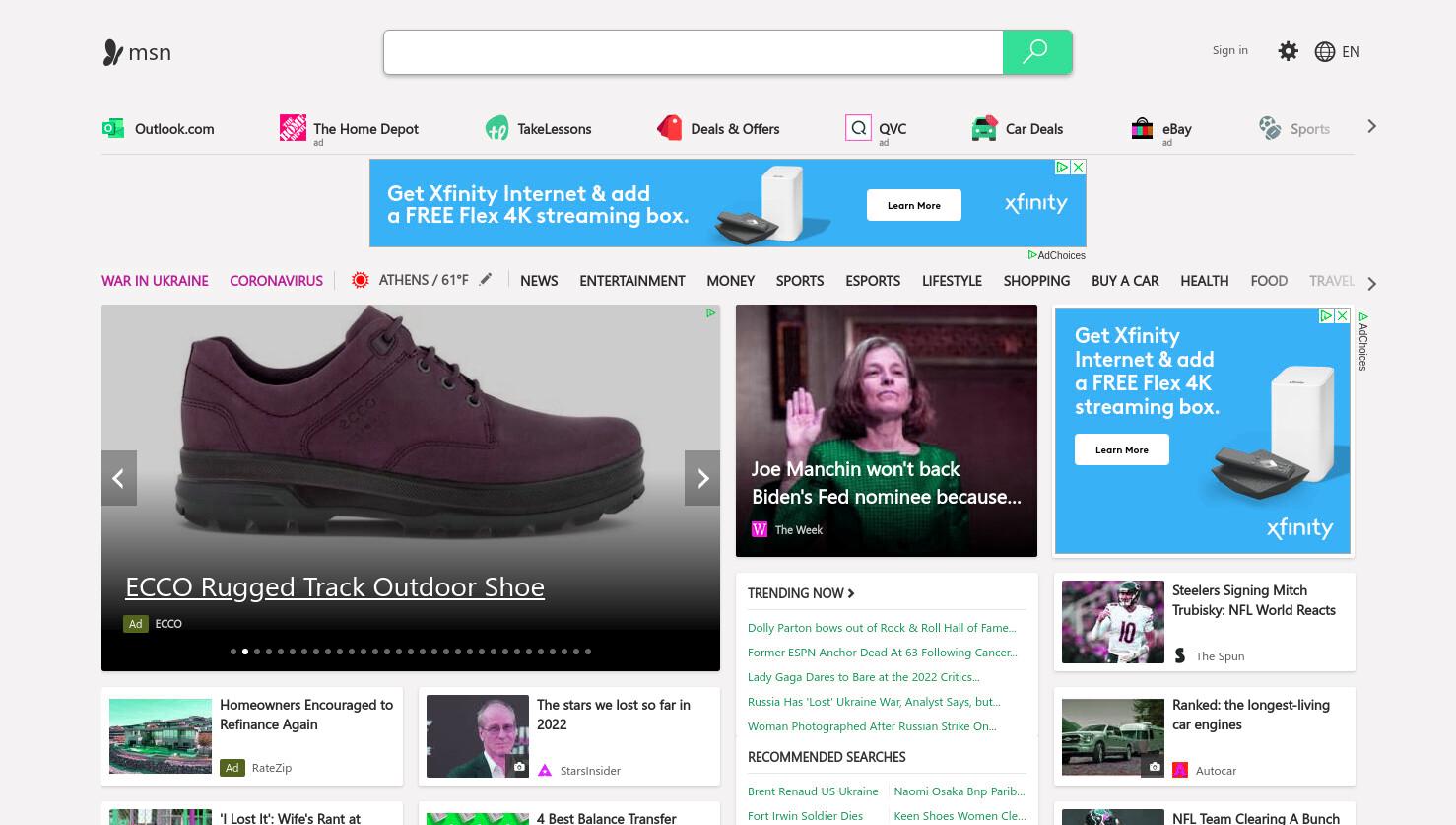
Task: Go to SPORTS section
Action: click(800, 281)
